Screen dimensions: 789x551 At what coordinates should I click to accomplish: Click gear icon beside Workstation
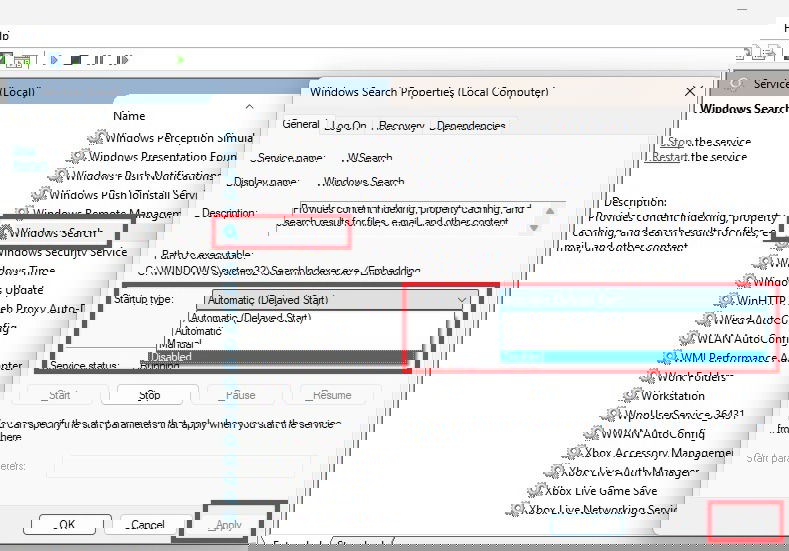pos(632,396)
